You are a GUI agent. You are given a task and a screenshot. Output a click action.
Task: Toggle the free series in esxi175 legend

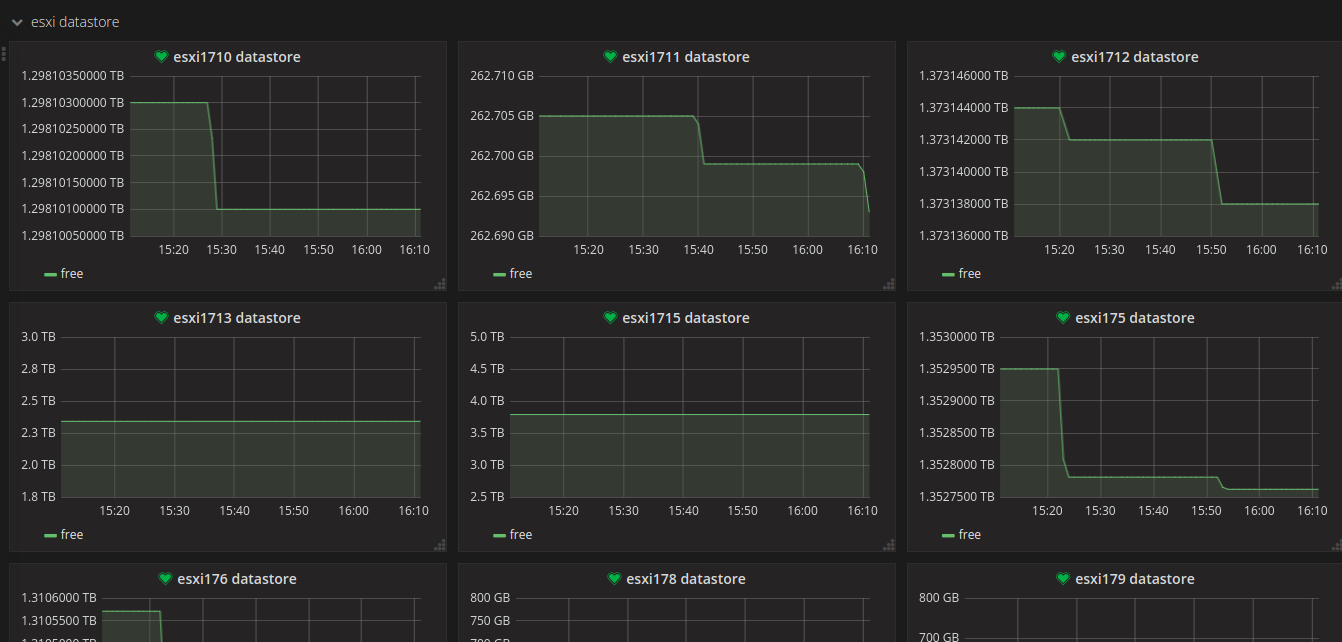pyautogui.click(x=970, y=534)
